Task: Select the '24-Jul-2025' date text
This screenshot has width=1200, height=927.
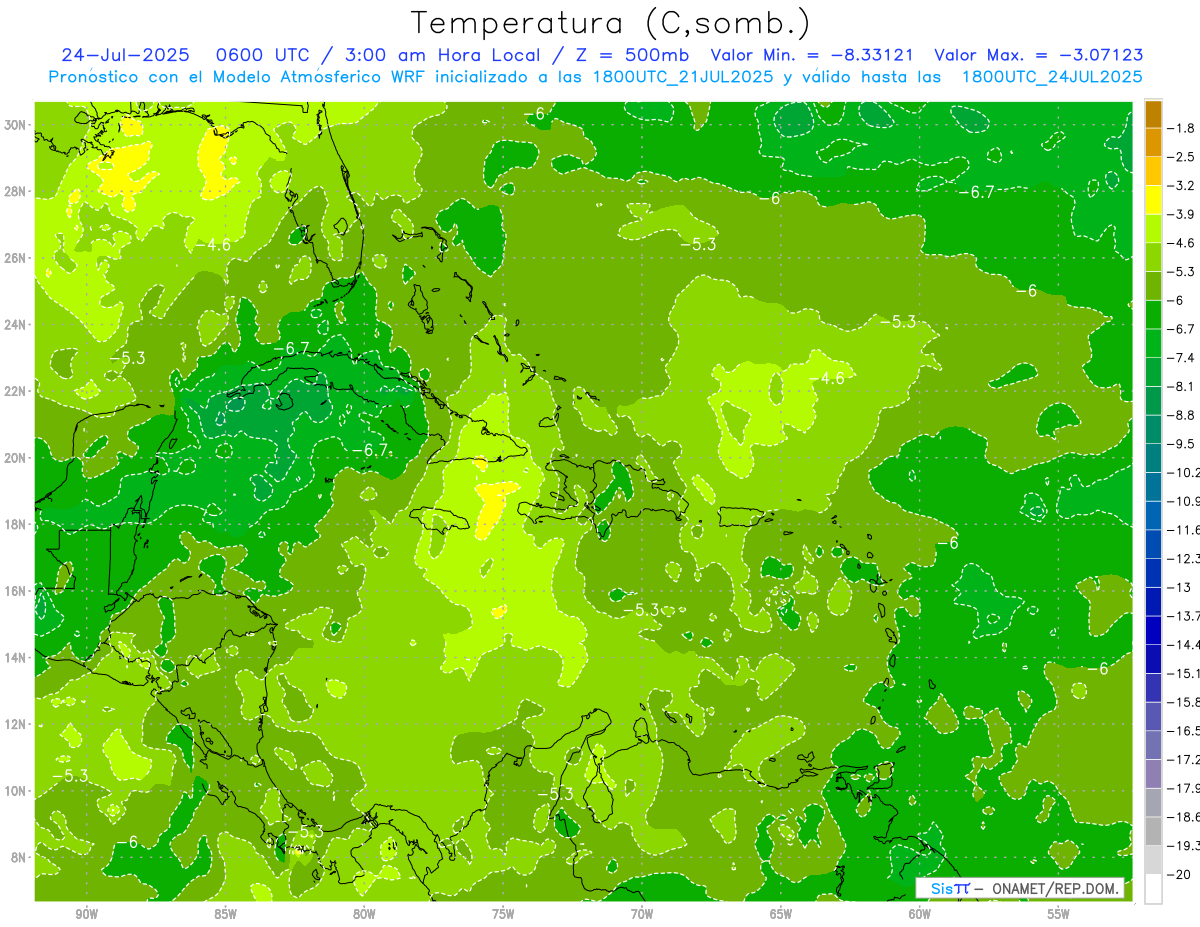Action: tap(125, 55)
